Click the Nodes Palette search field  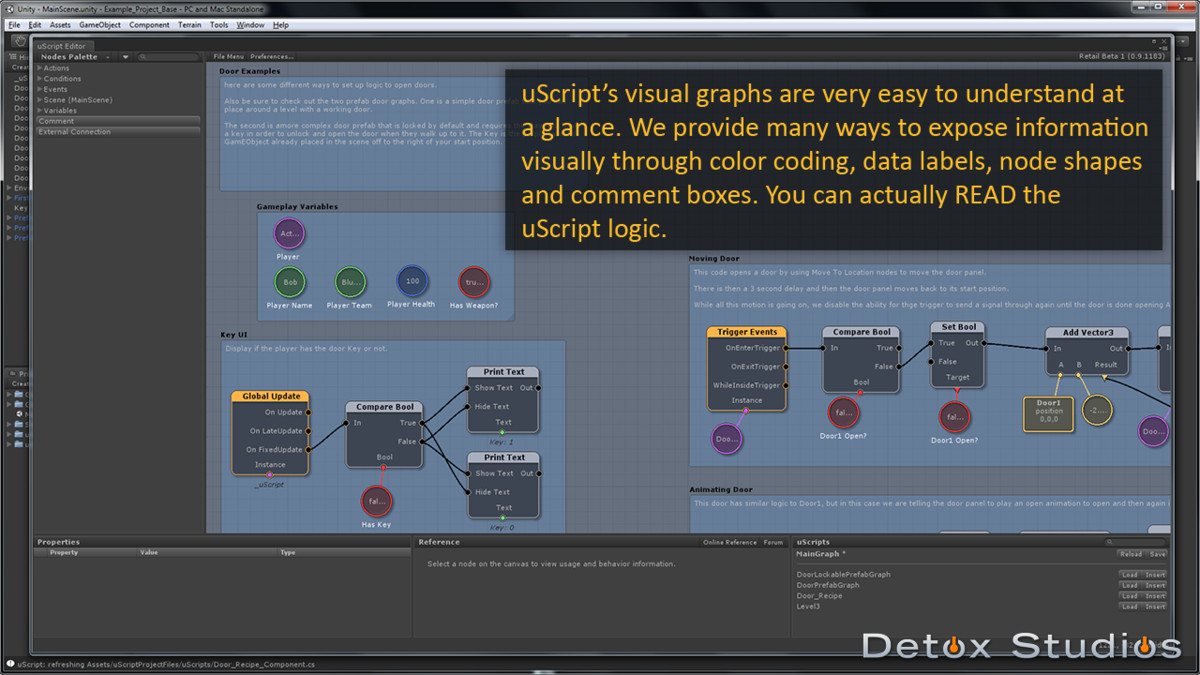coord(172,57)
